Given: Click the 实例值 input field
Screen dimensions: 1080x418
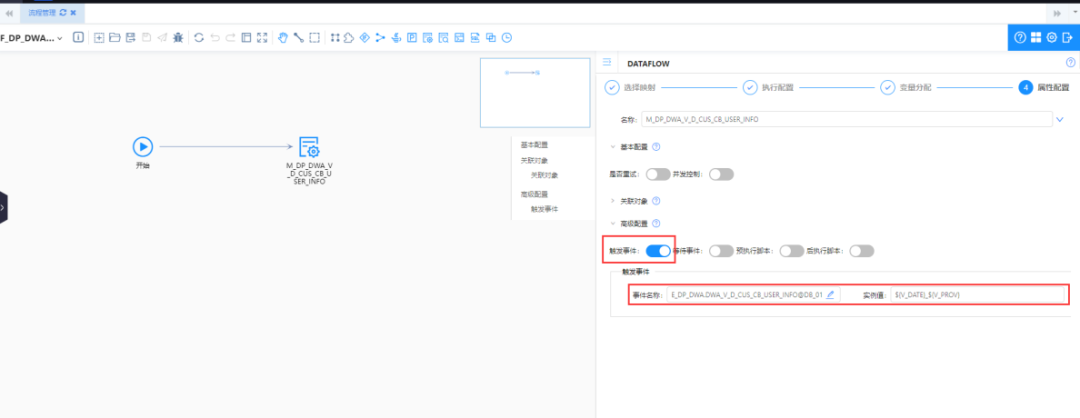Looking at the screenshot, I should 976,294.
